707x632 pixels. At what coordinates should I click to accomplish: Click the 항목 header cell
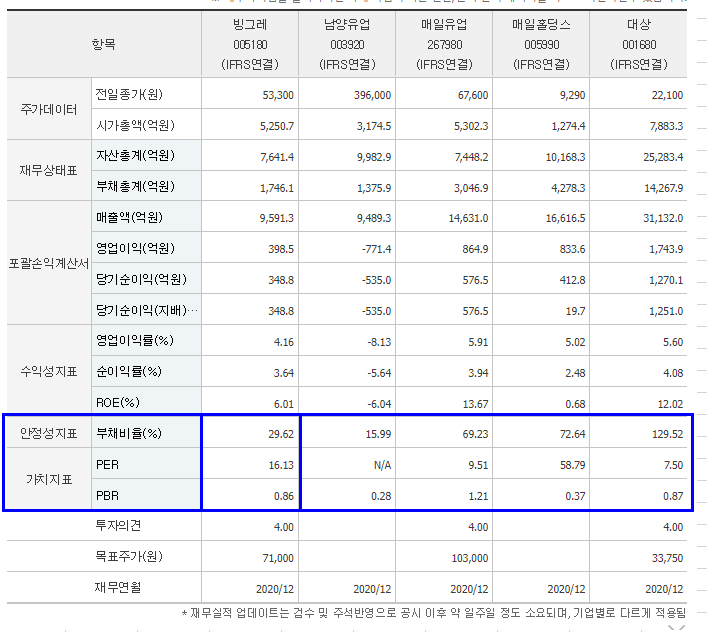tap(104, 44)
